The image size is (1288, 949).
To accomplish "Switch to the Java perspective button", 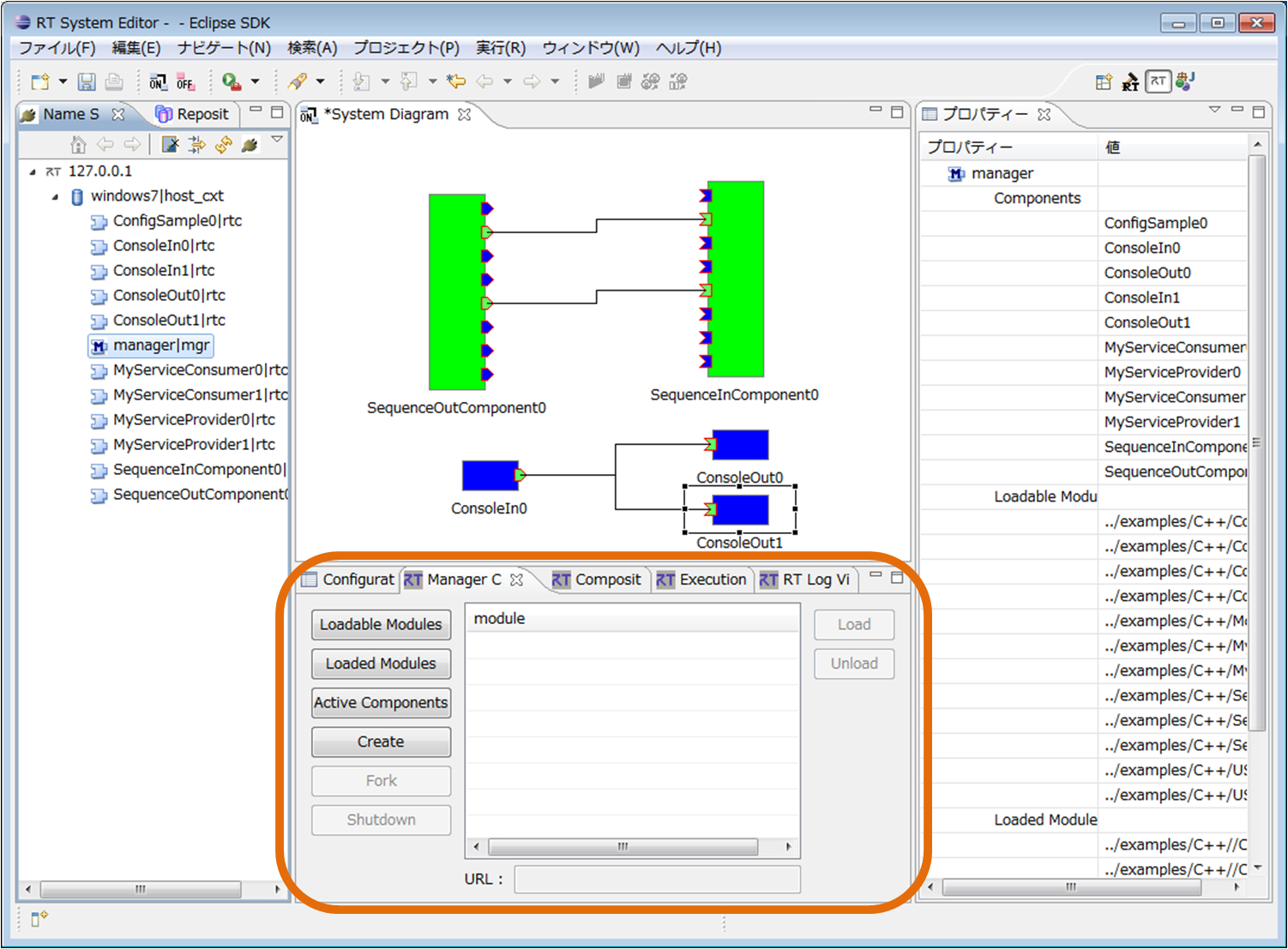I will [1185, 81].
